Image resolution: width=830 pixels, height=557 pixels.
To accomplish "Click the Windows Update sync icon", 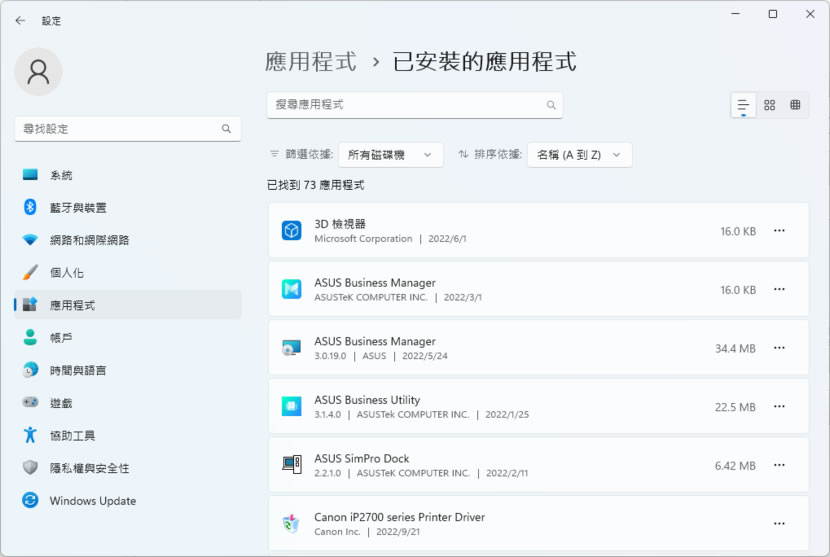I will click(x=30, y=500).
